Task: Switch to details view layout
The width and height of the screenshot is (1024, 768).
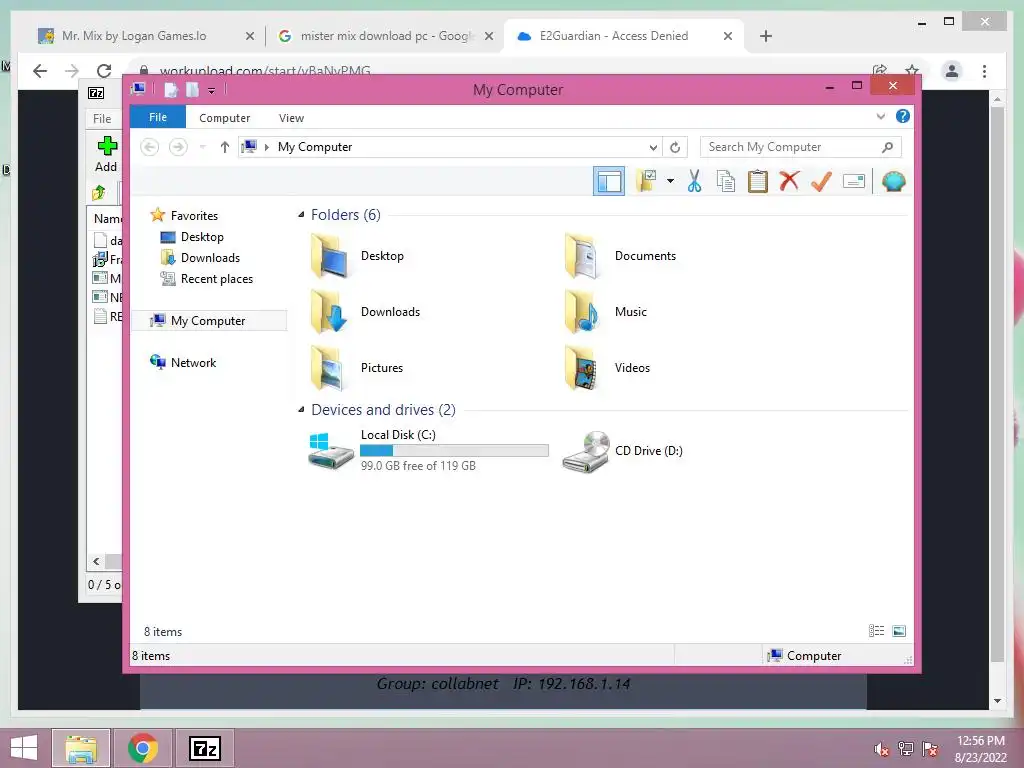Action: pos(876,631)
